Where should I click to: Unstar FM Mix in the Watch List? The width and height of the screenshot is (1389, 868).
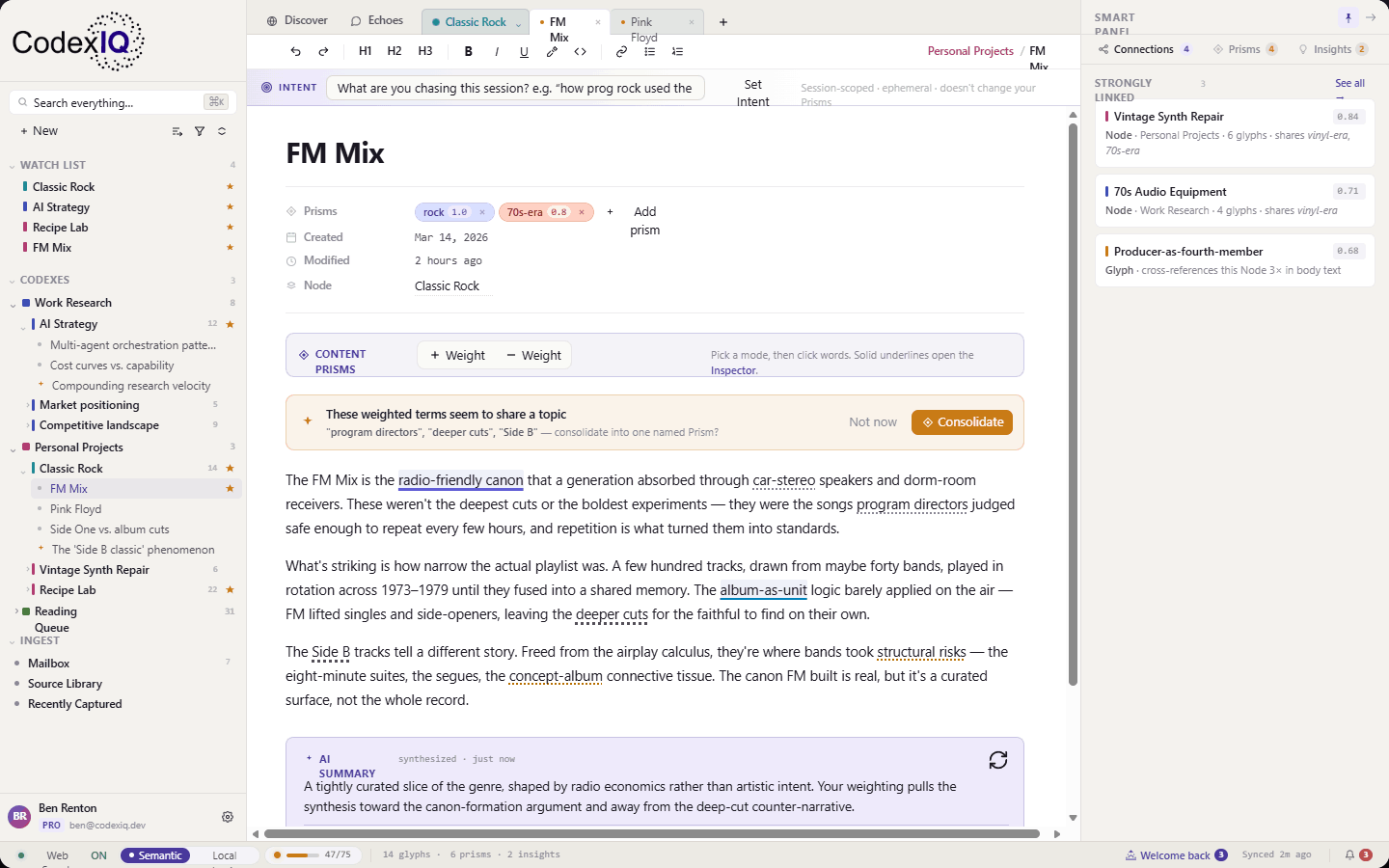pyautogui.click(x=230, y=248)
